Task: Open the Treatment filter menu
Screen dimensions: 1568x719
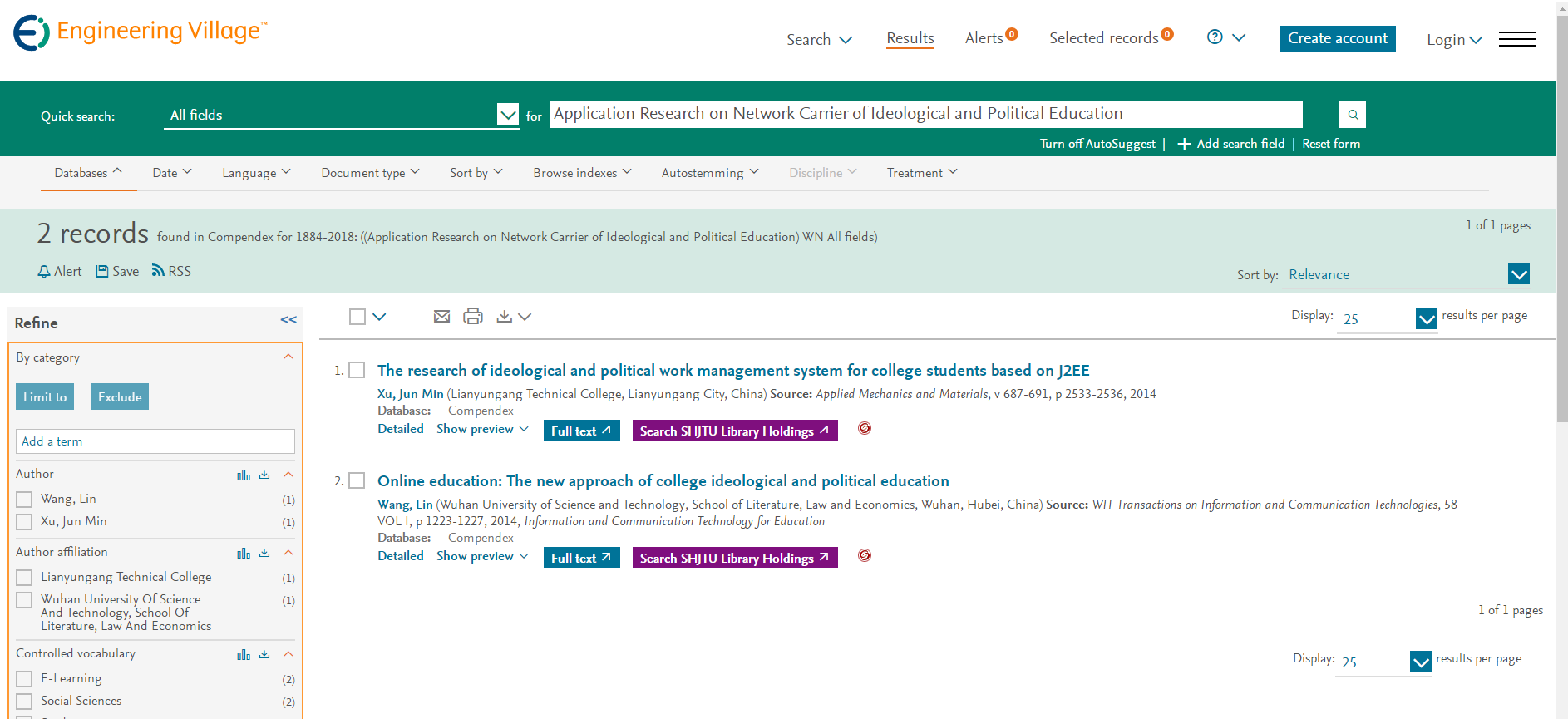Action: pos(922,173)
